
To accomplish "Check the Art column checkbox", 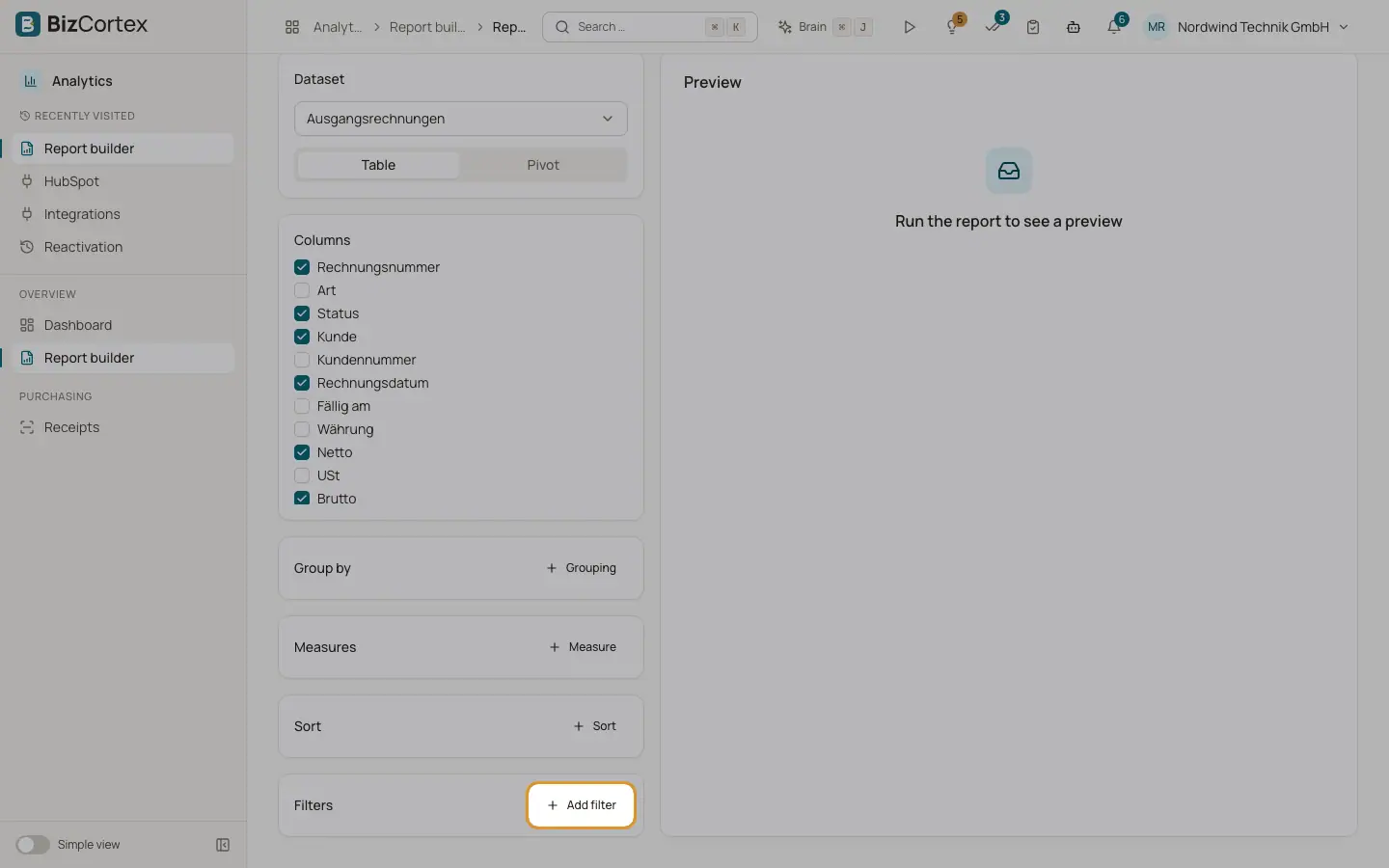I will (302, 290).
